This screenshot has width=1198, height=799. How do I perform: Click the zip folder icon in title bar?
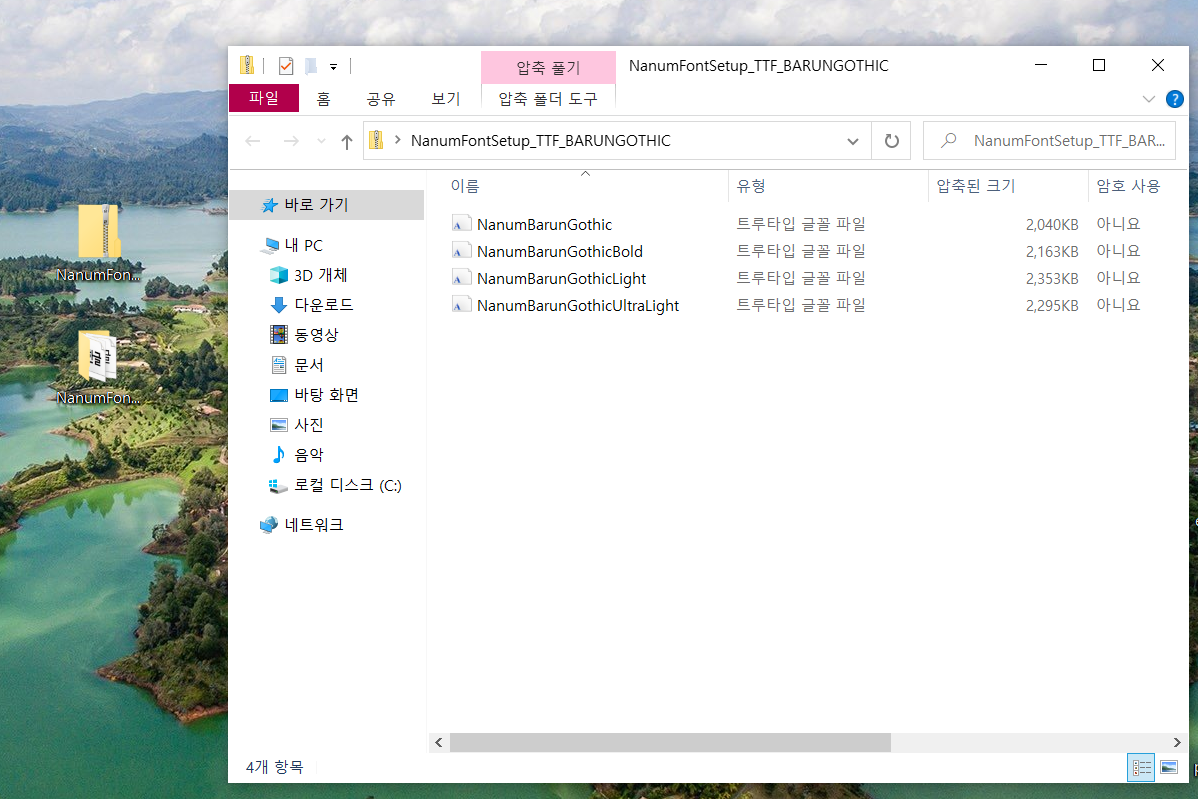point(247,66)
